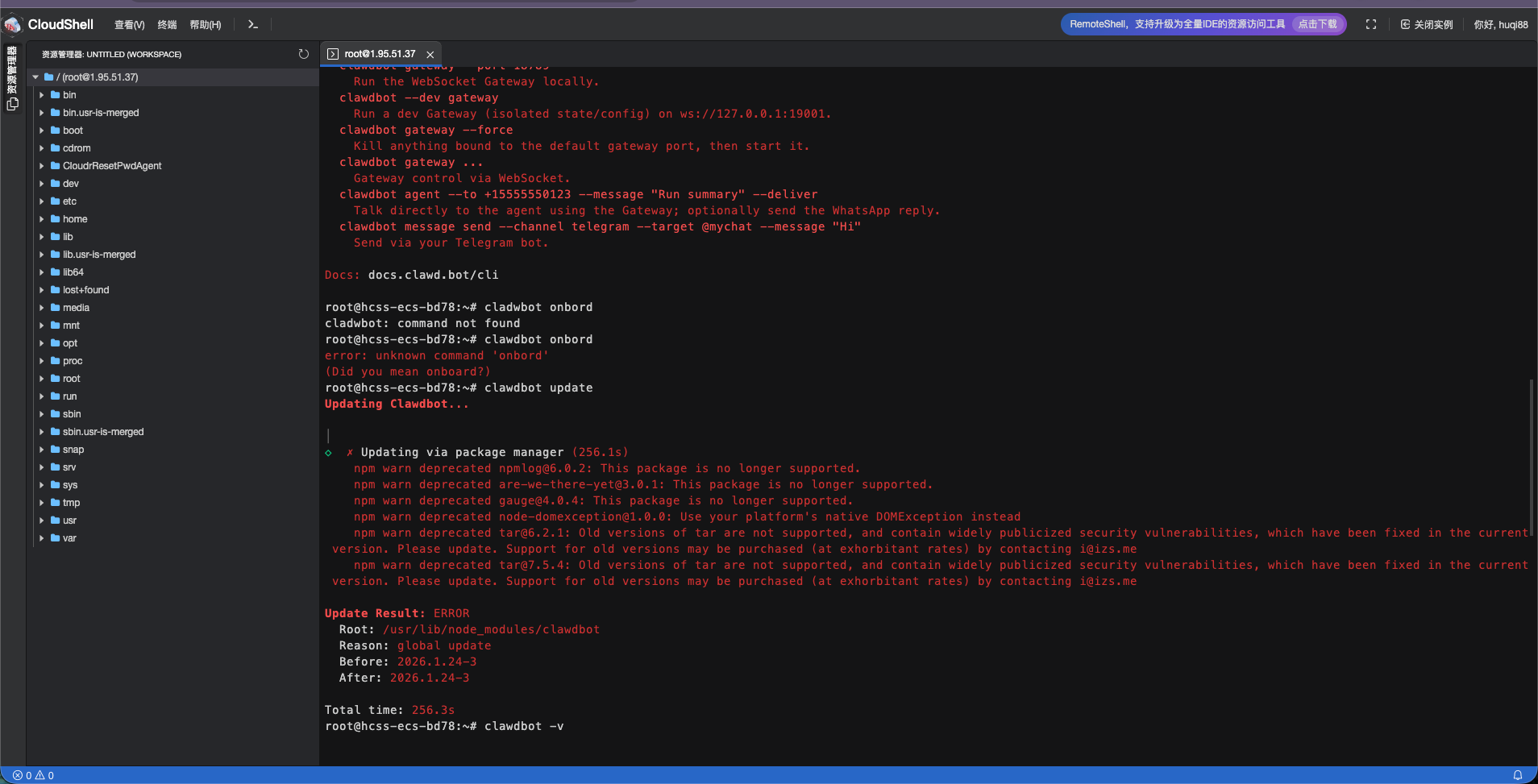The height and width of the screenshot is (784, 1538).
Task: Open the 帮助(H) menu
Action: point(206,25)
